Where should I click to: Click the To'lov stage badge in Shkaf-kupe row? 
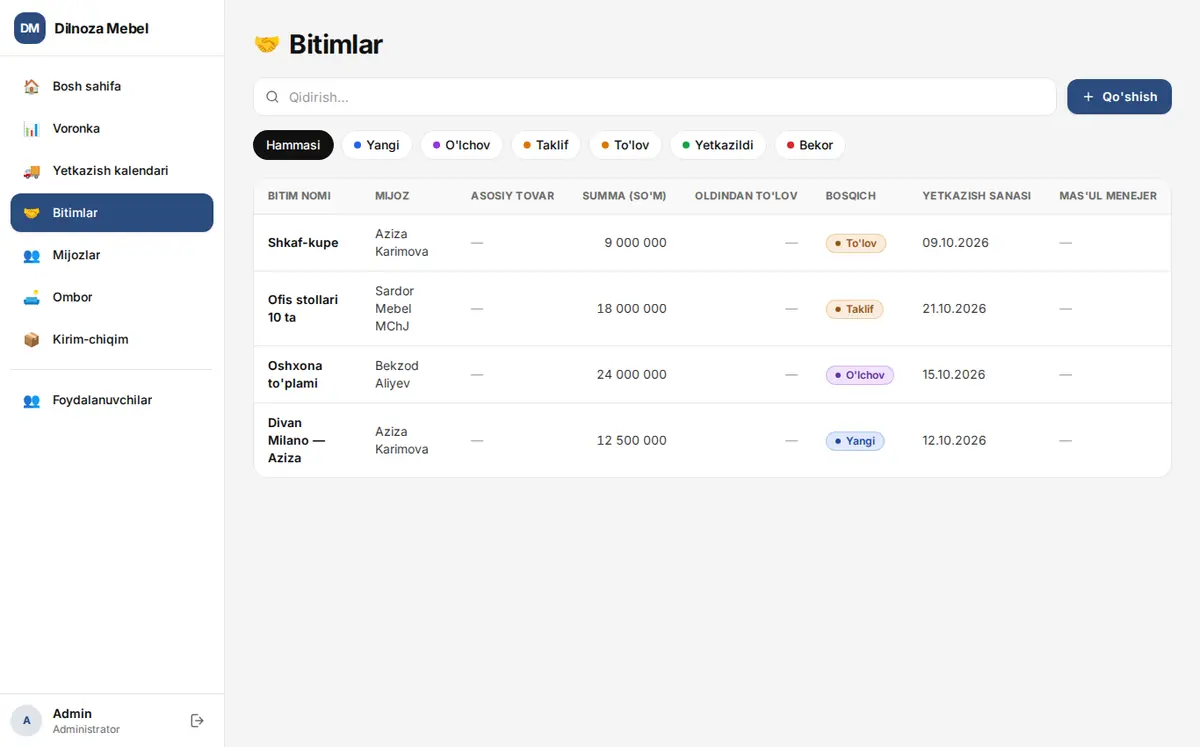click(856, 243)
